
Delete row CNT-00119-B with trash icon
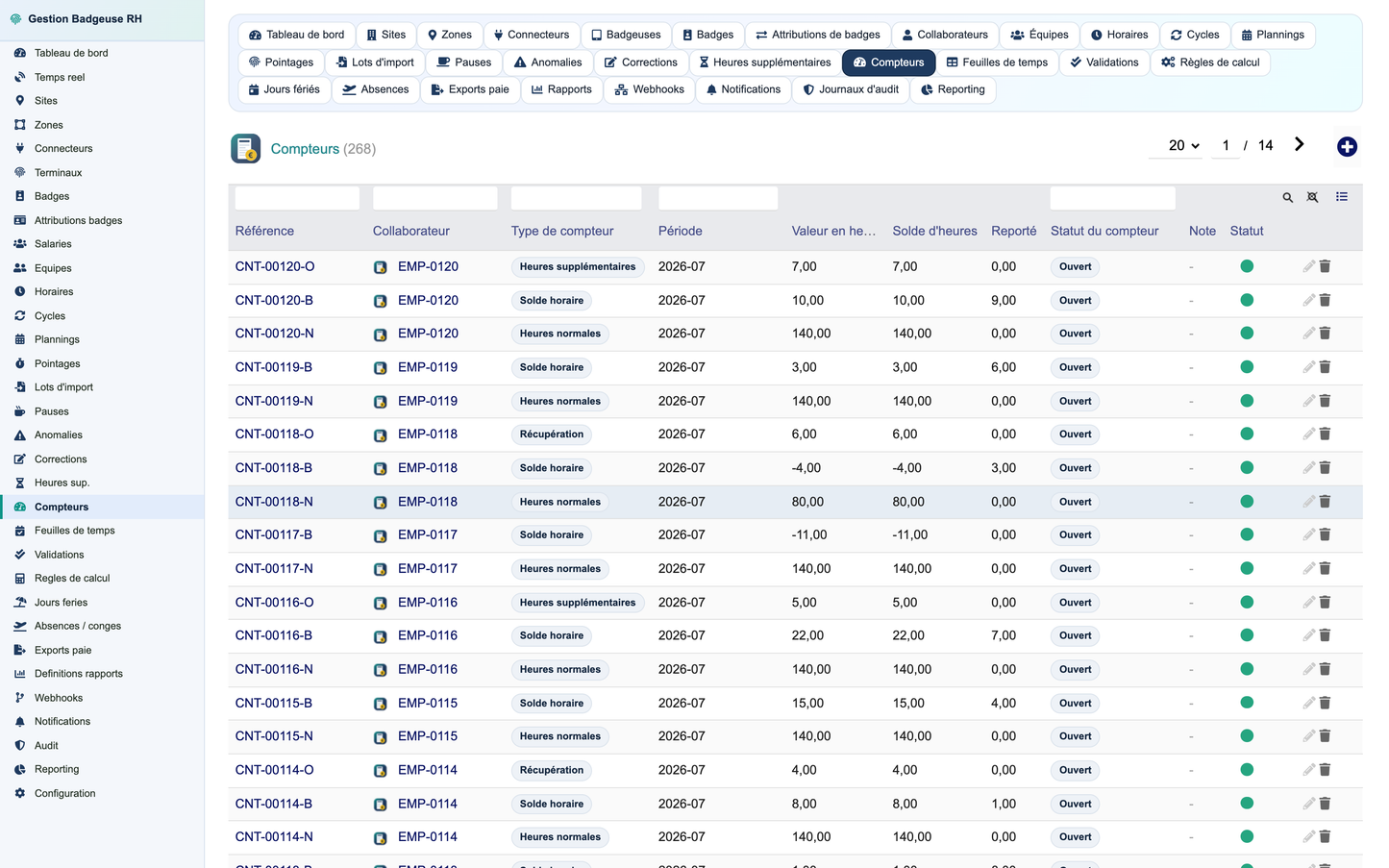coord(1325,367)
